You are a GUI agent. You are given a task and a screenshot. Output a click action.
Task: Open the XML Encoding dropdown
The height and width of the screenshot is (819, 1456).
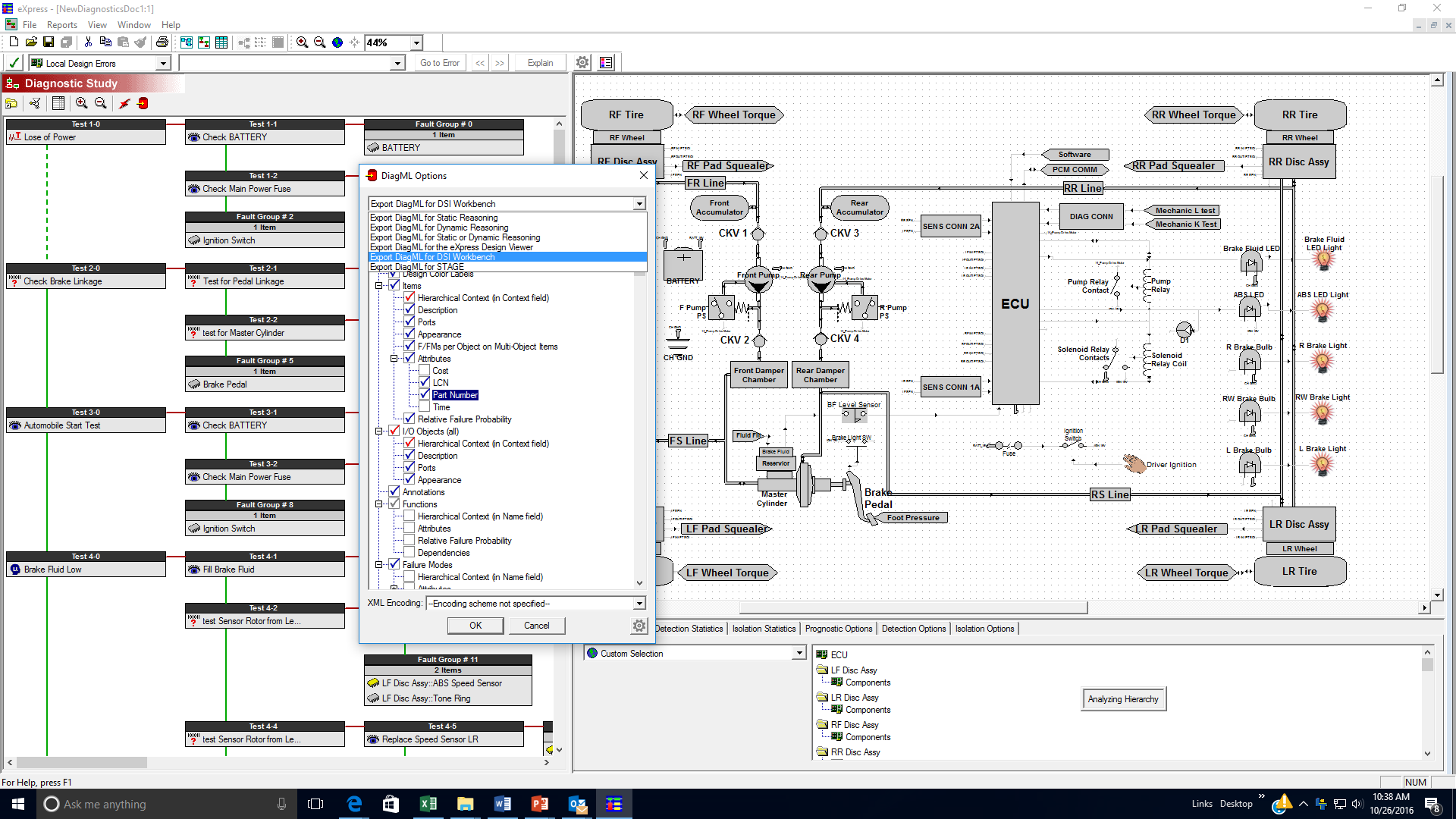tap(639, 604)
